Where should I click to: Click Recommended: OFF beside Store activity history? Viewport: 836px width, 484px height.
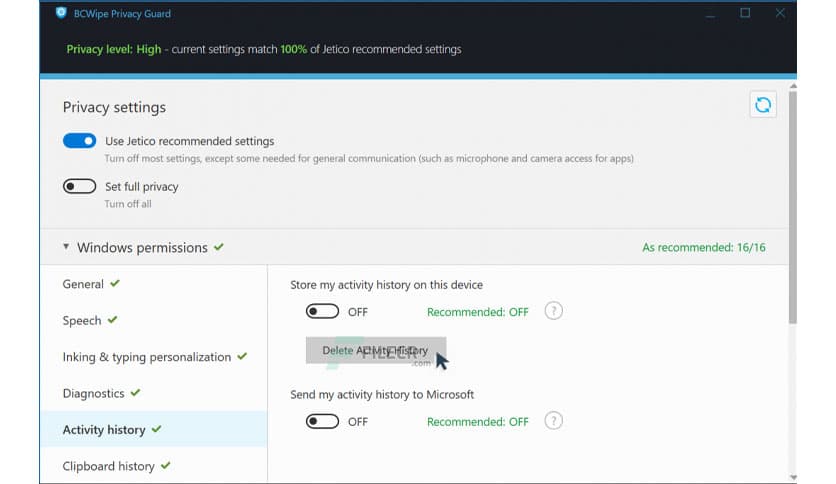pyautogui.click(x=477, y=312)
